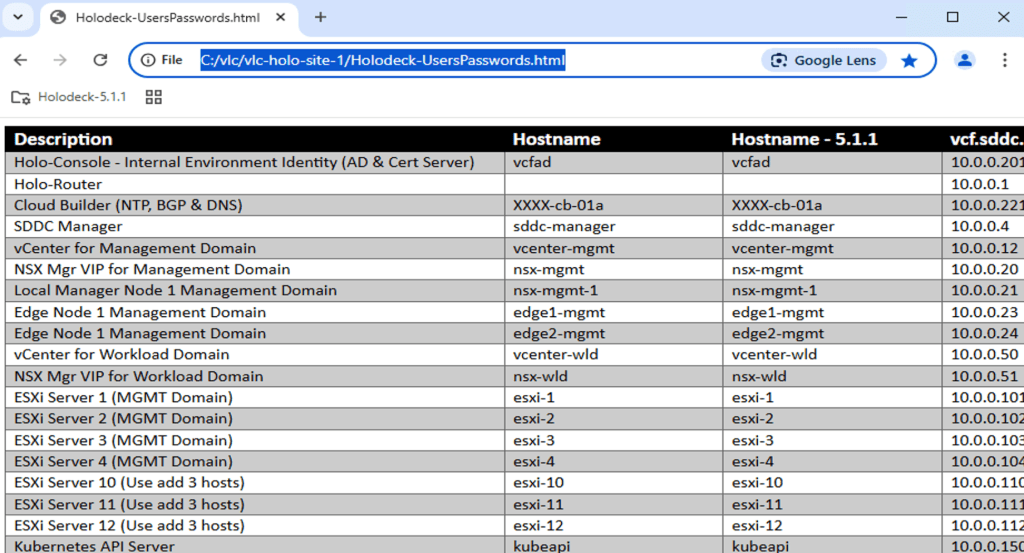Bookmark this page using the star icon

point(908,60)
